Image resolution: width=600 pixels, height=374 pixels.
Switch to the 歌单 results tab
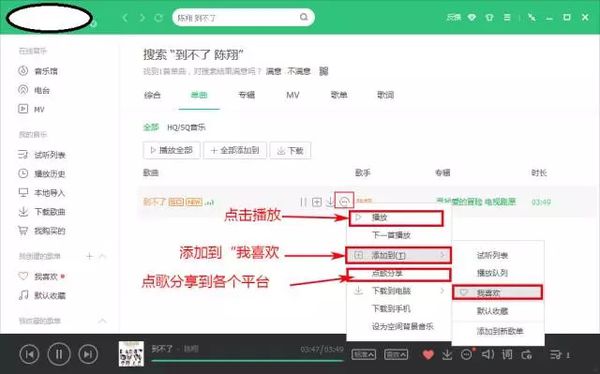(x=339, y=95)
